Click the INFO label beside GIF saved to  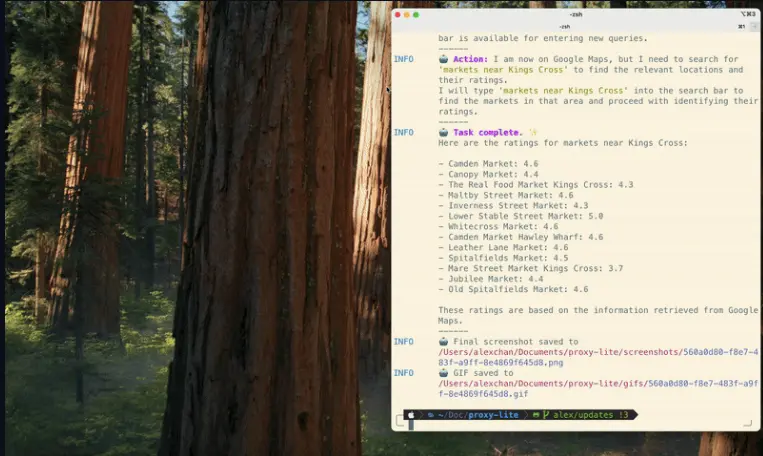click(x=404, y=373)
